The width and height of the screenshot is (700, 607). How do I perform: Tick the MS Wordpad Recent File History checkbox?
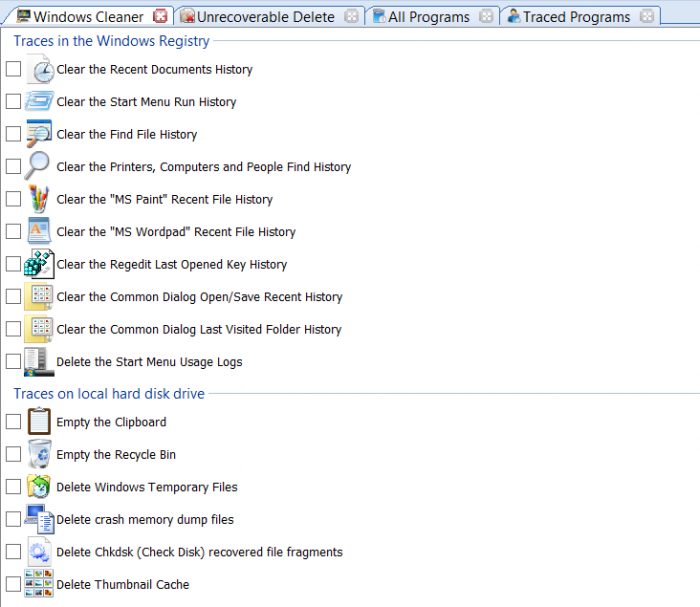click(13, 232)
